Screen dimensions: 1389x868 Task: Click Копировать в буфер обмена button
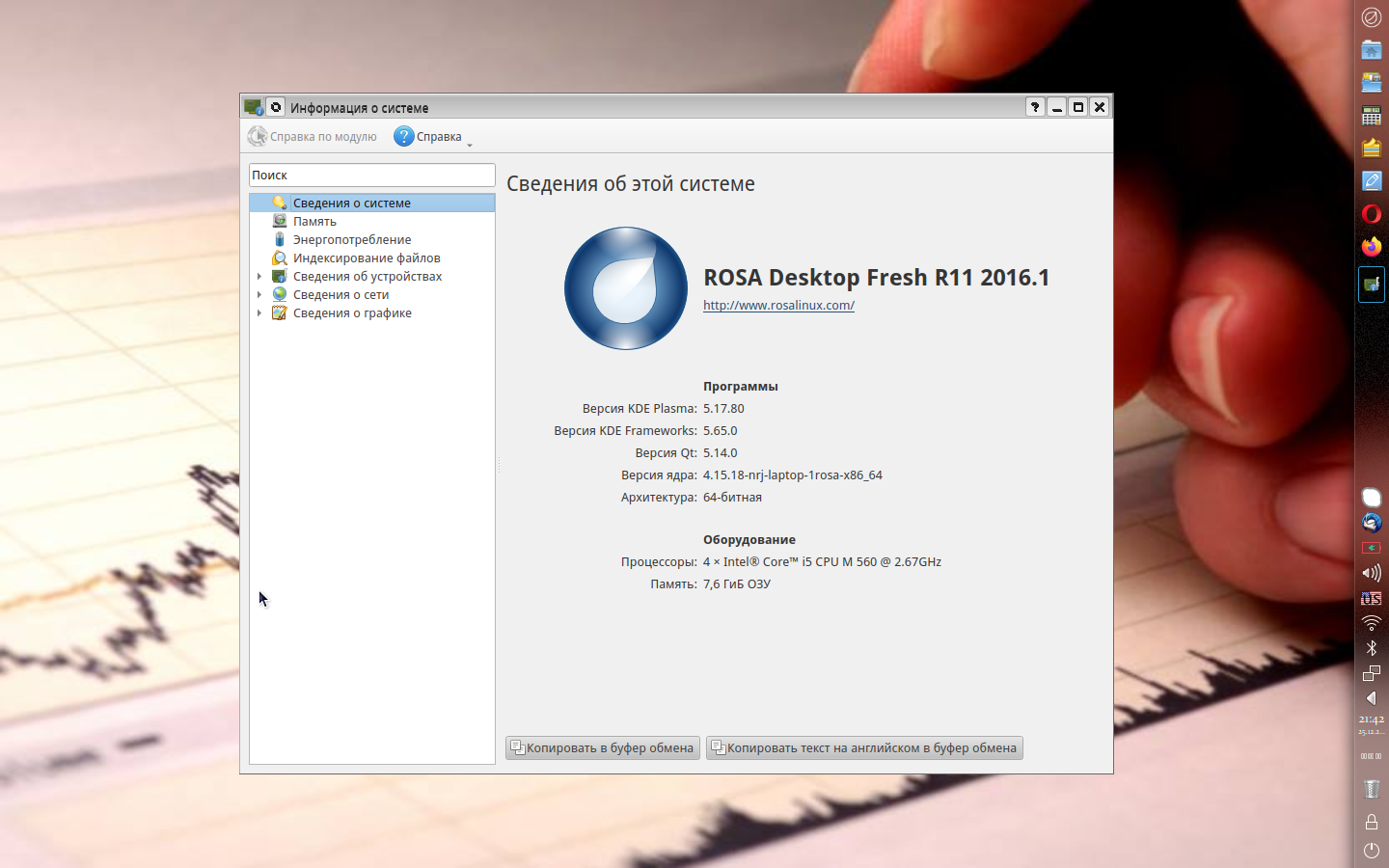pos(603,748)
